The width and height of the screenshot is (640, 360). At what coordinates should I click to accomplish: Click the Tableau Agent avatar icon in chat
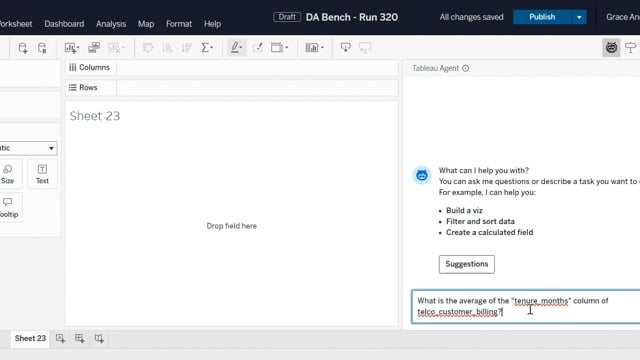[422, 176]
